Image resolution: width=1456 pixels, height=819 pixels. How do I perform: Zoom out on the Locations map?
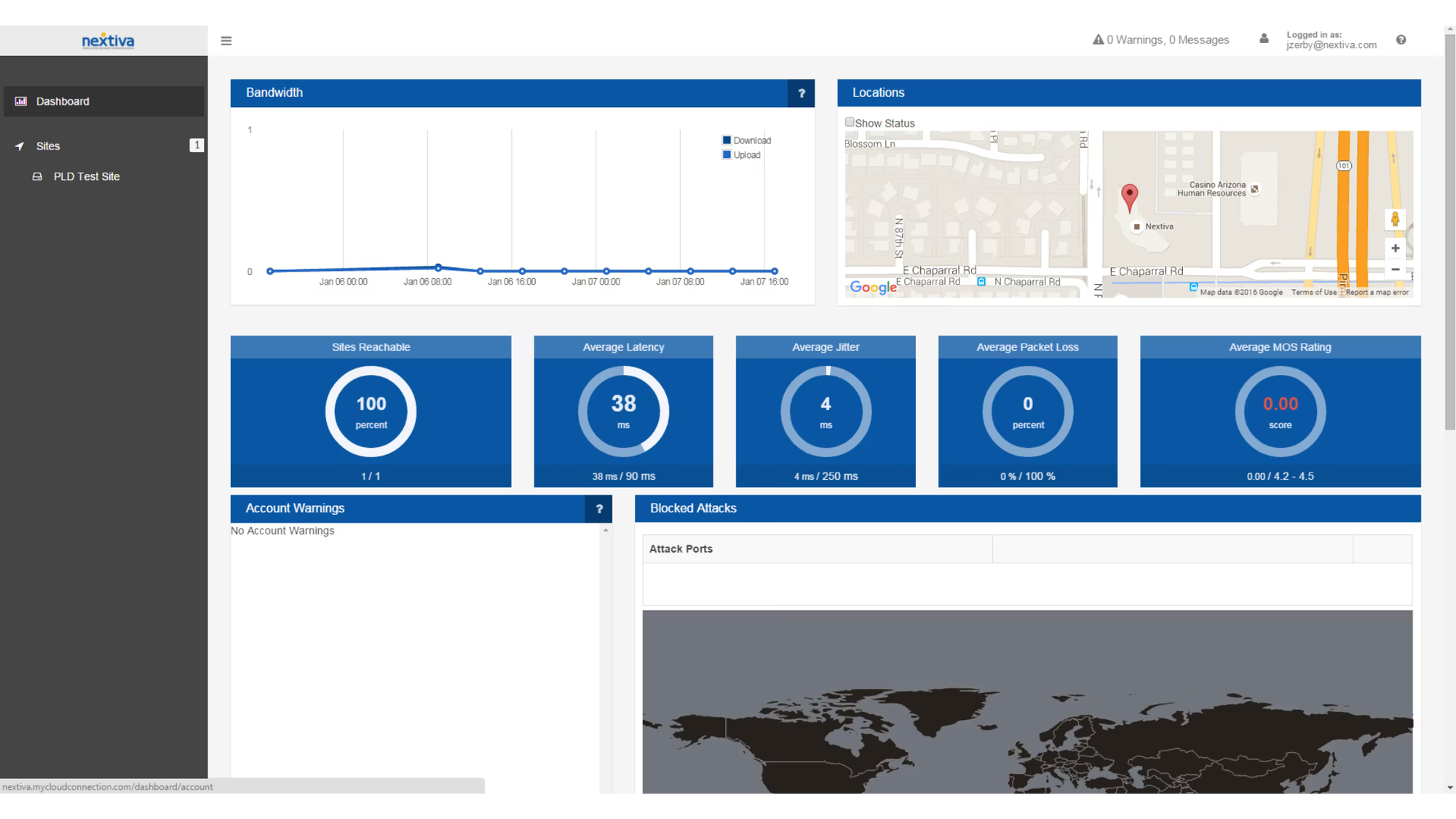coord(1395,269)
